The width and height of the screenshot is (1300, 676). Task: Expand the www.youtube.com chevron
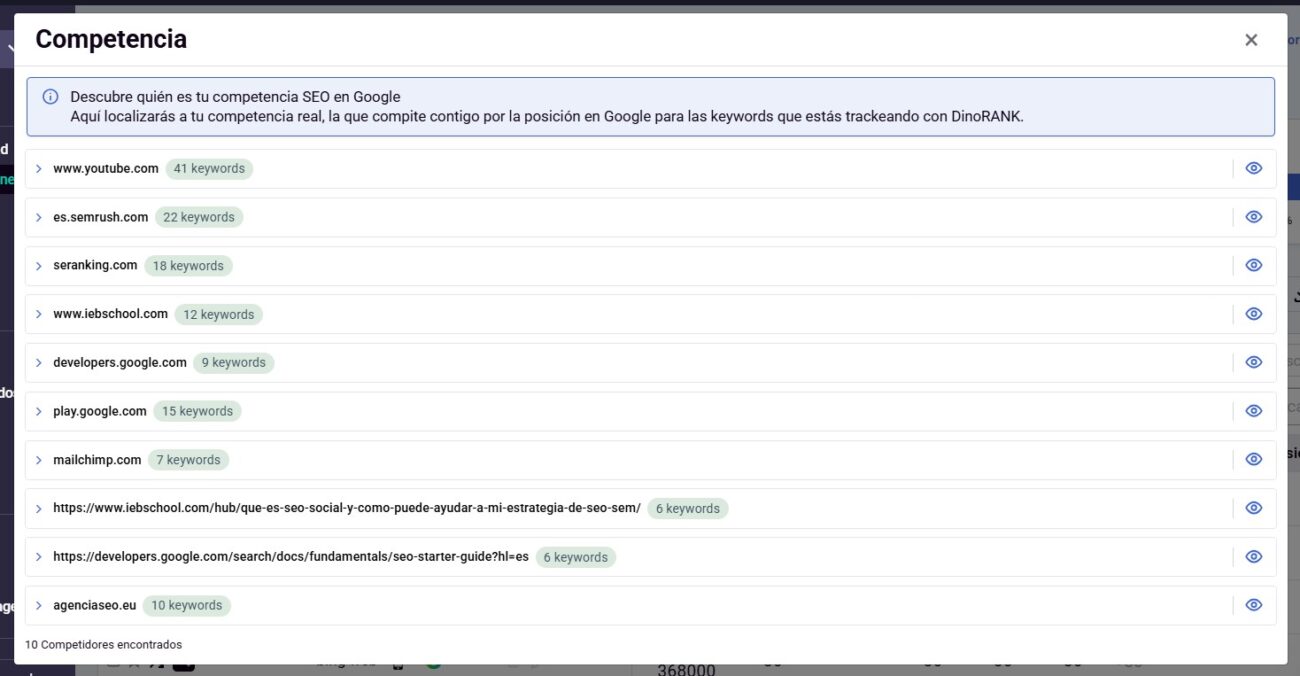click(39, 169)
